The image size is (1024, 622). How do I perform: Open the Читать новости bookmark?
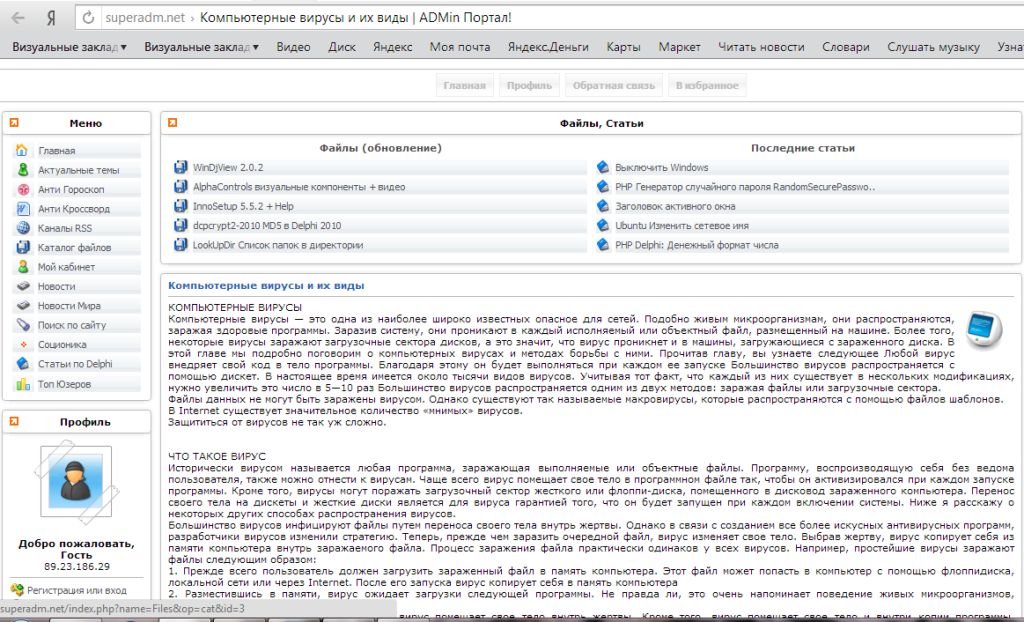(x=761, y=47)
